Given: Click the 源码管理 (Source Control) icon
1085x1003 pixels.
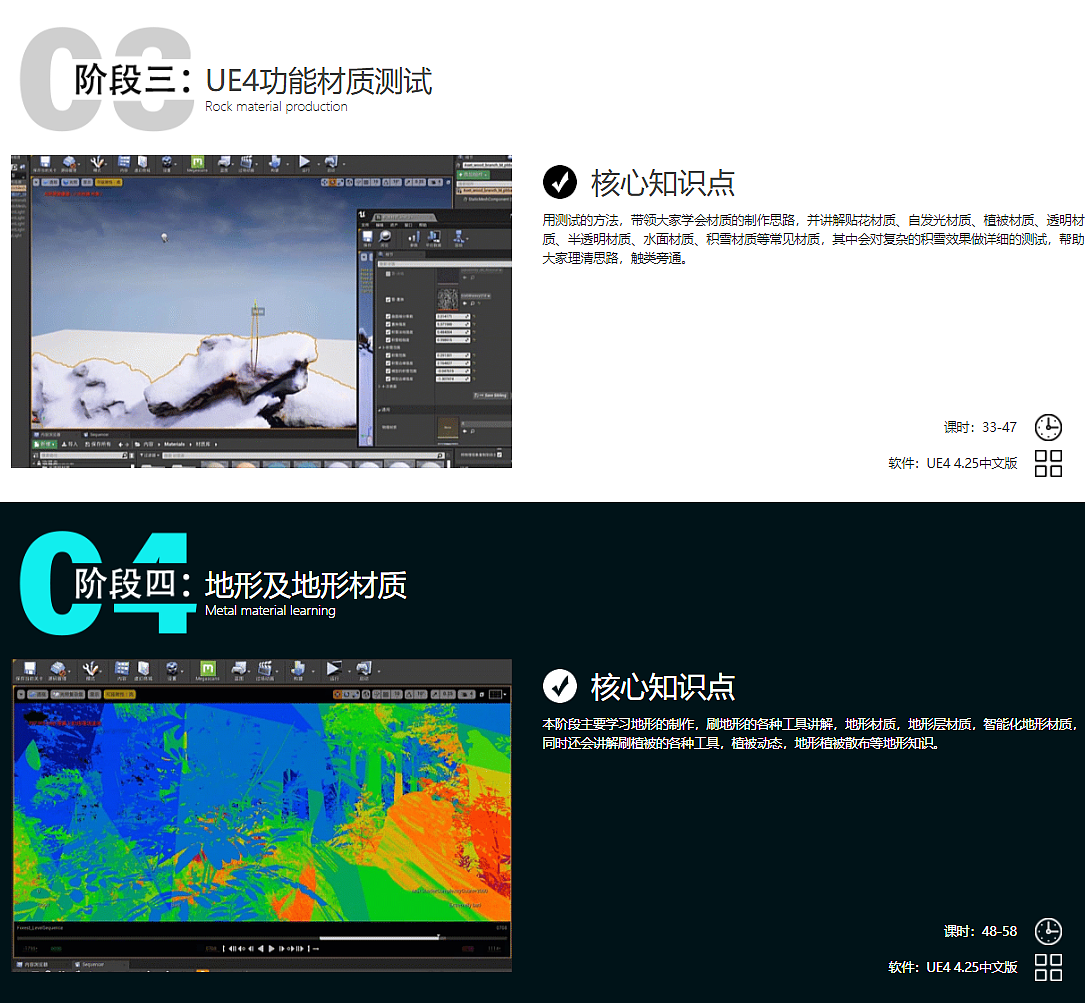Looking at the screenshot, I should pos(57,670).
